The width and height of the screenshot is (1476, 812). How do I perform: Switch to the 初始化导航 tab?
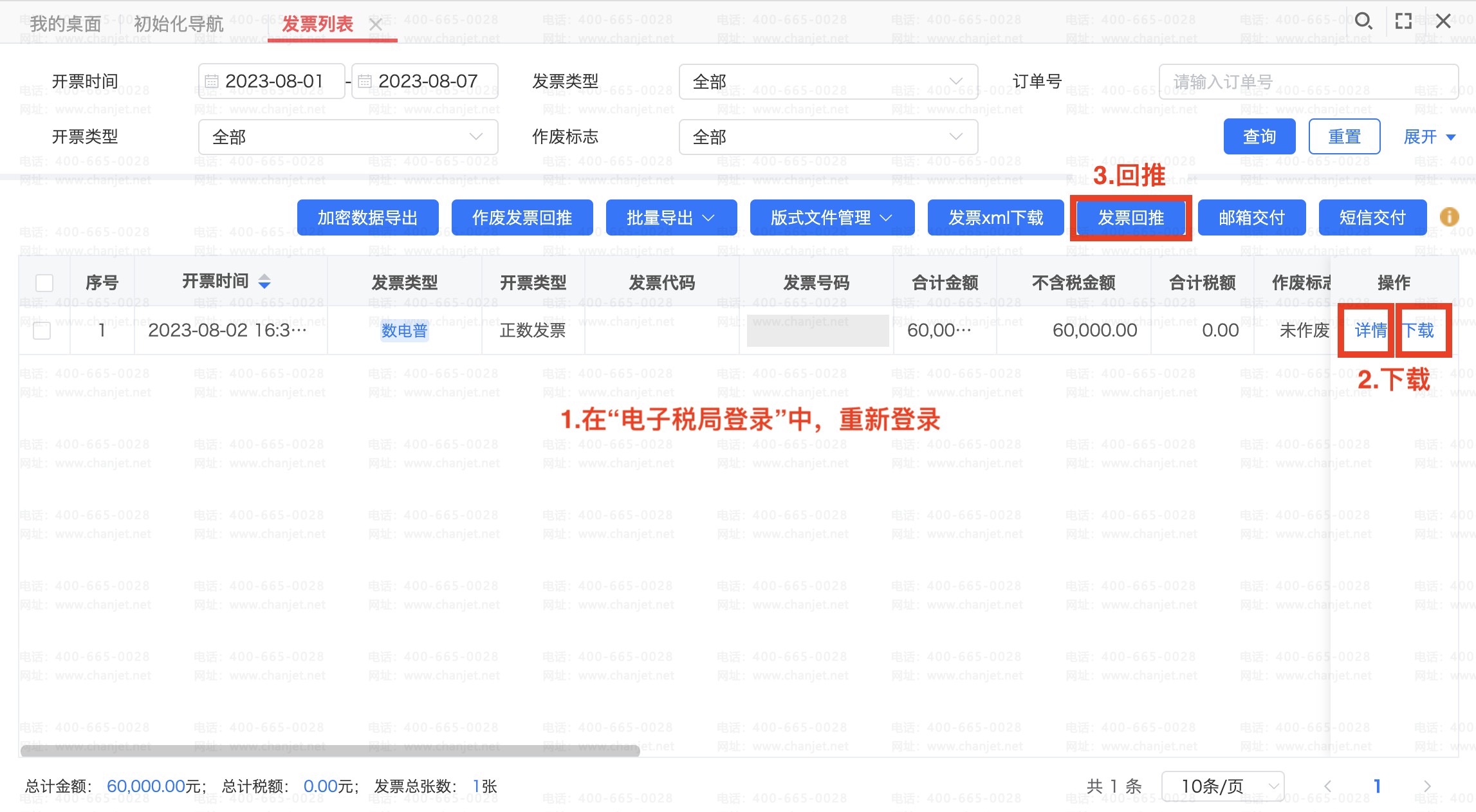click(178, 24)
